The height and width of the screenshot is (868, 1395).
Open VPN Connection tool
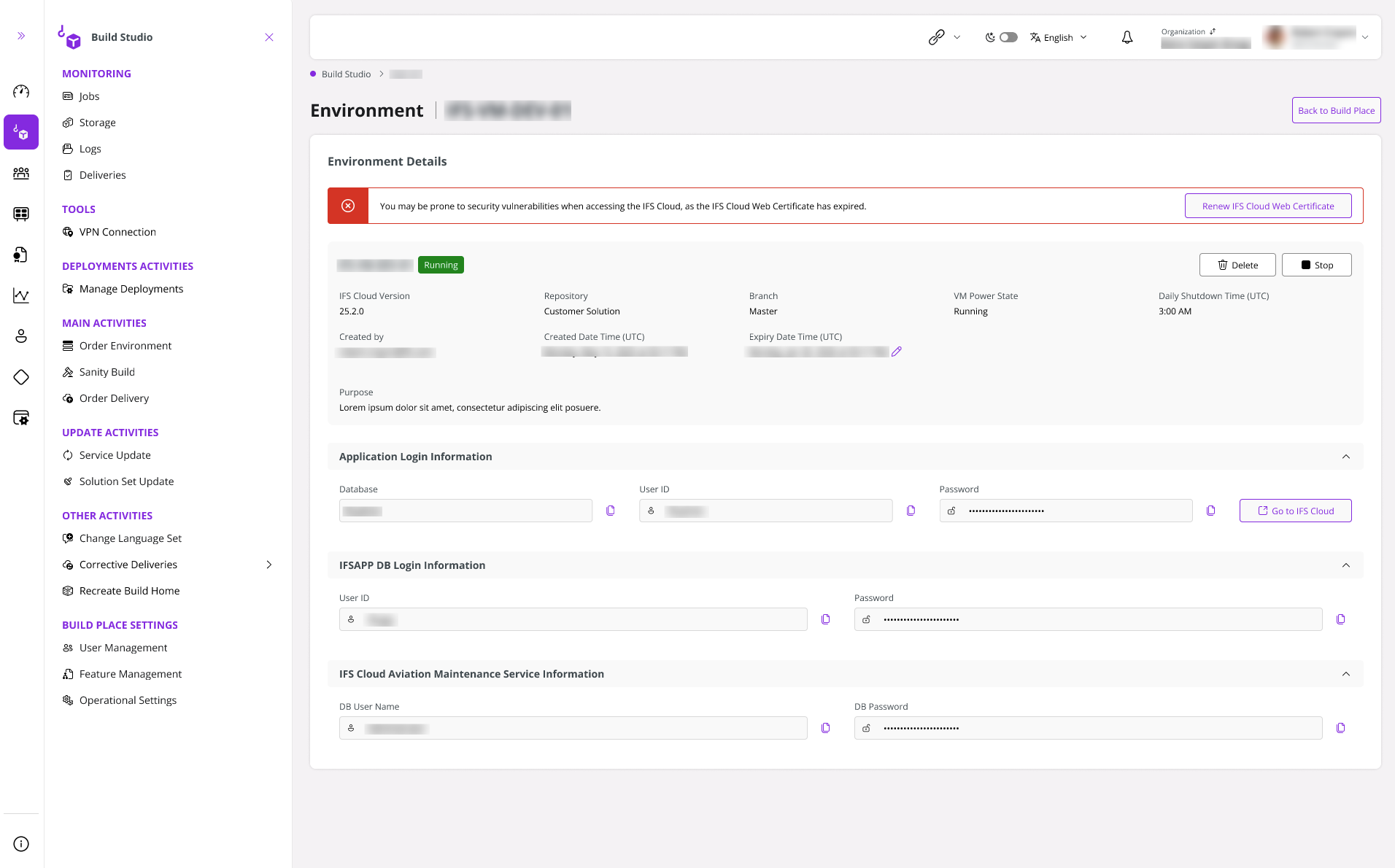(x=117, y=232)
